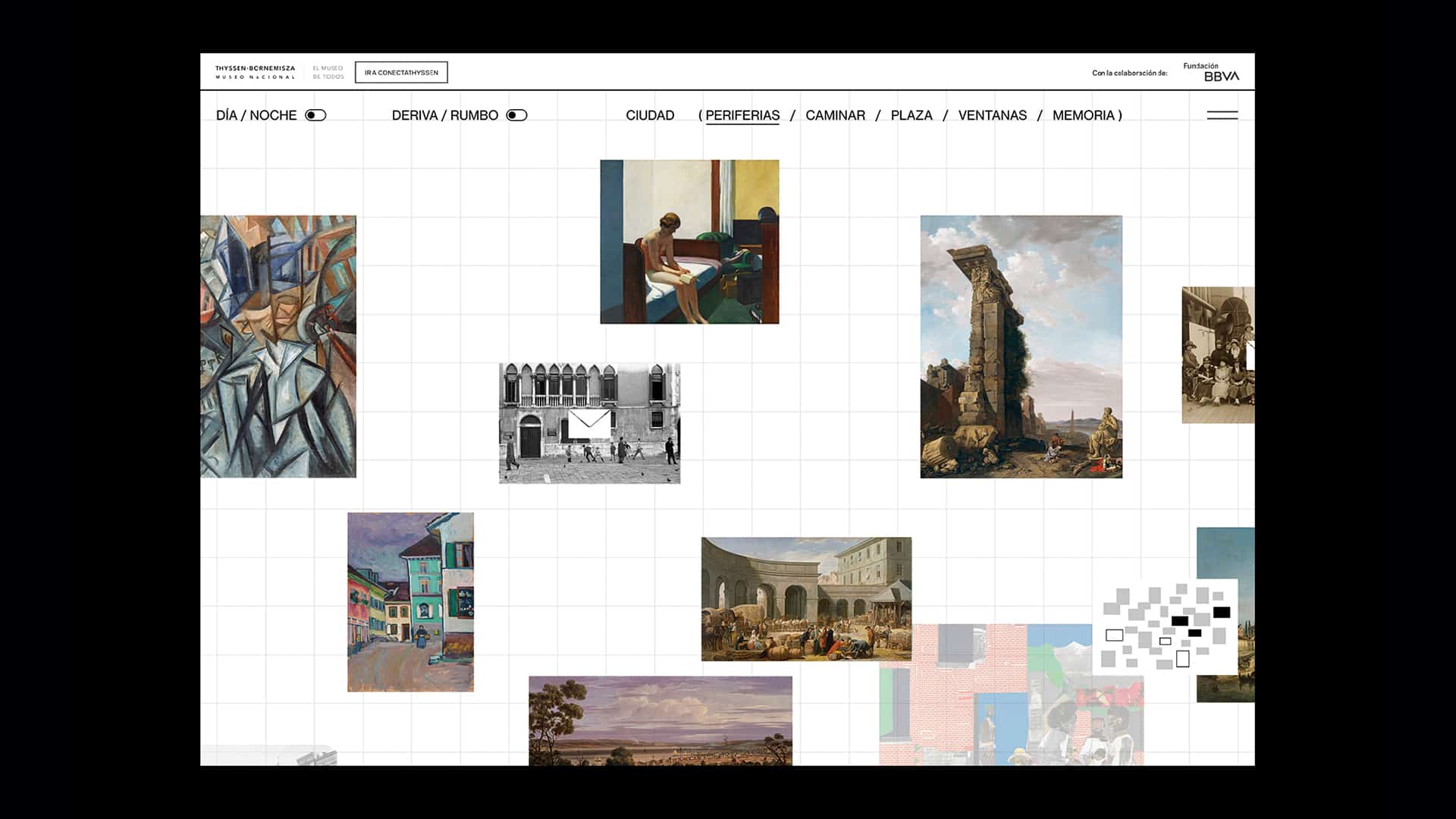
Task: Click the Thyssen-Bornemisza museum logo
Action: click(255, 72)
